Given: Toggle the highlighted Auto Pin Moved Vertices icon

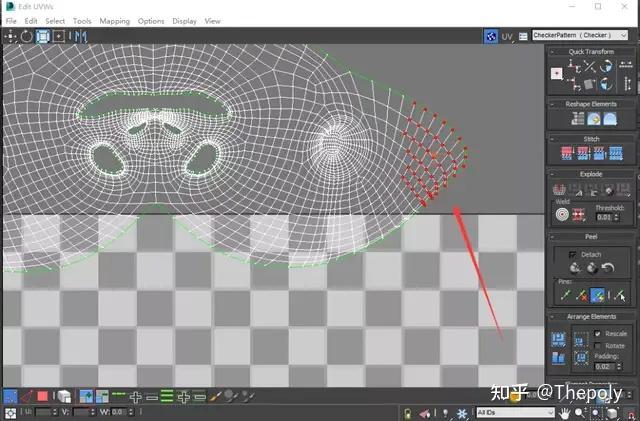Looking at the screenshot, I should [x=598, y=295].
